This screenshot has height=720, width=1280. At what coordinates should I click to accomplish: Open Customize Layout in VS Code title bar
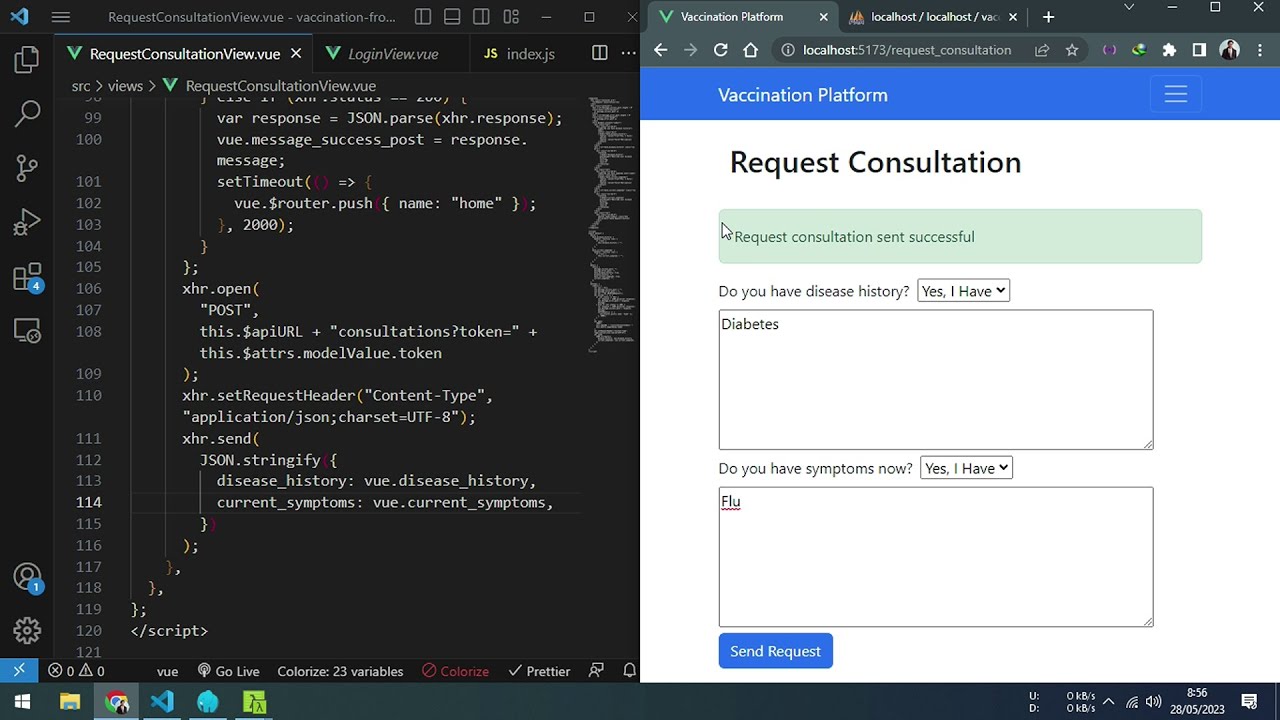coord(511,17)
